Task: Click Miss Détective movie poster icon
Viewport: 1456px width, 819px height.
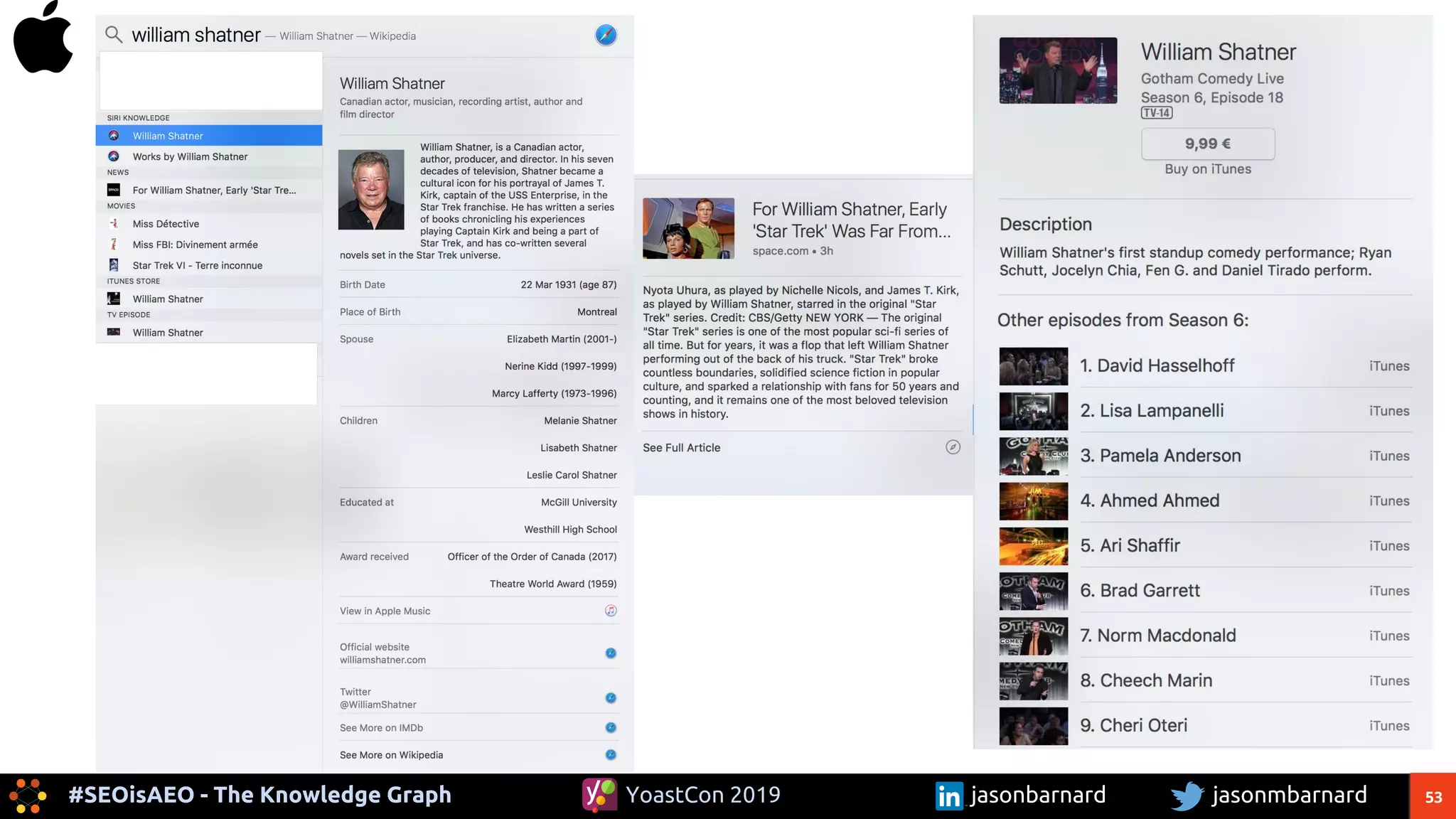Action: pos(114,223)
